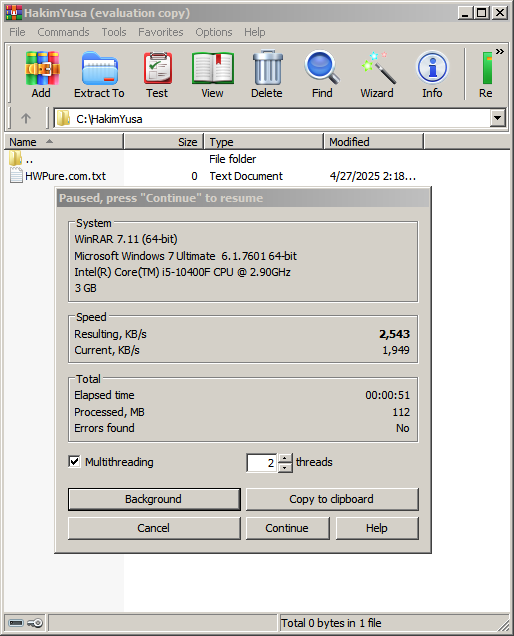Open the Options menu
Image resolution: width=514 pixels, height=636 pixels.
click(x=214, y=32)
